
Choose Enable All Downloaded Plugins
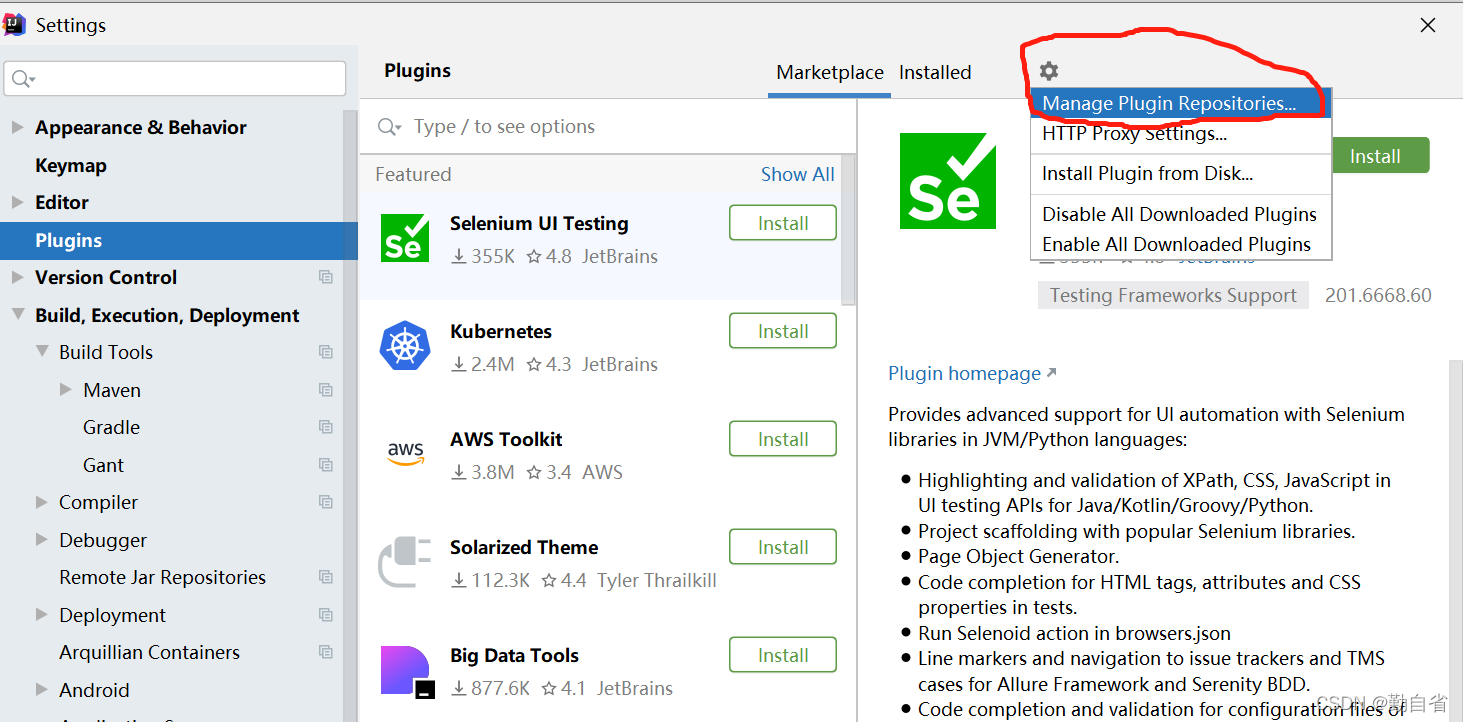[1180, 245]
